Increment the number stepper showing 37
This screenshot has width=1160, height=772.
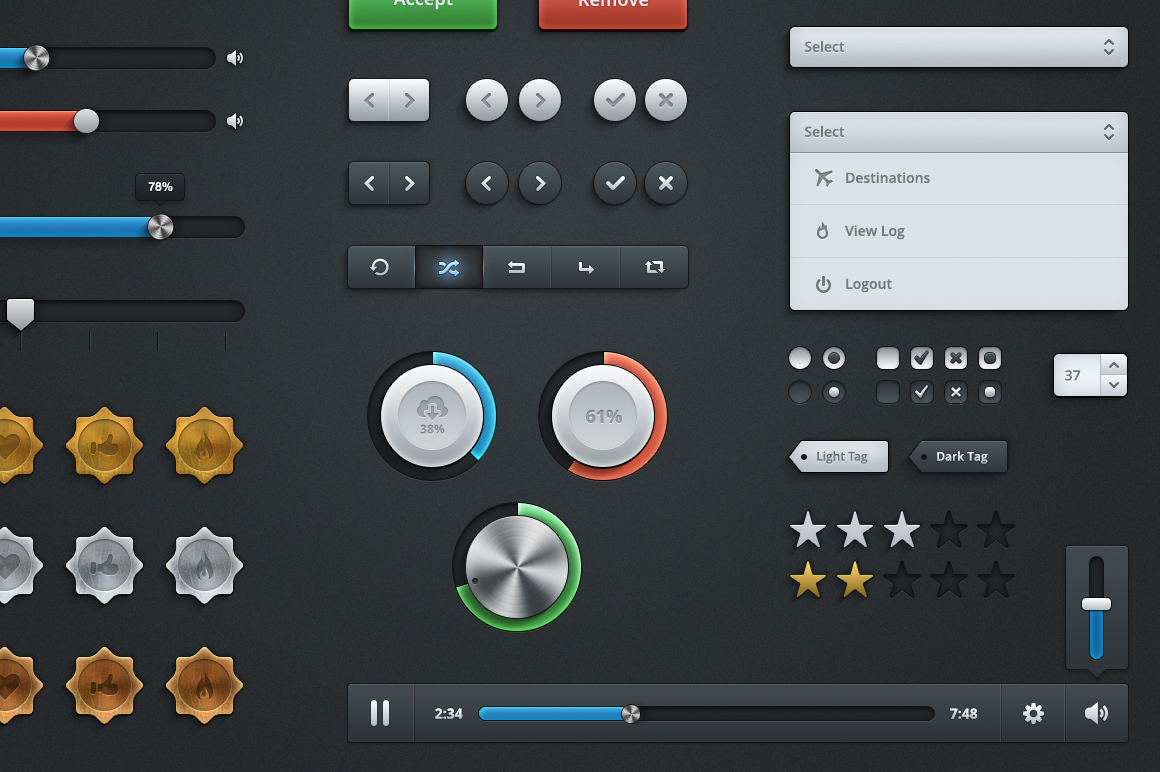point(1114,365)
